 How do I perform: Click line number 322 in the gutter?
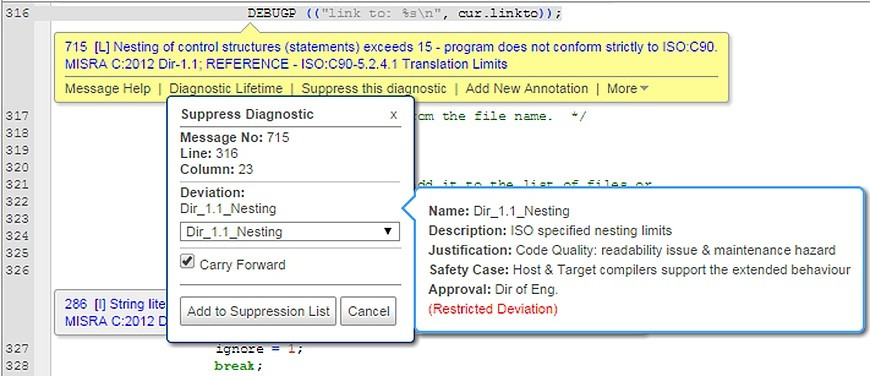[17, 201]
